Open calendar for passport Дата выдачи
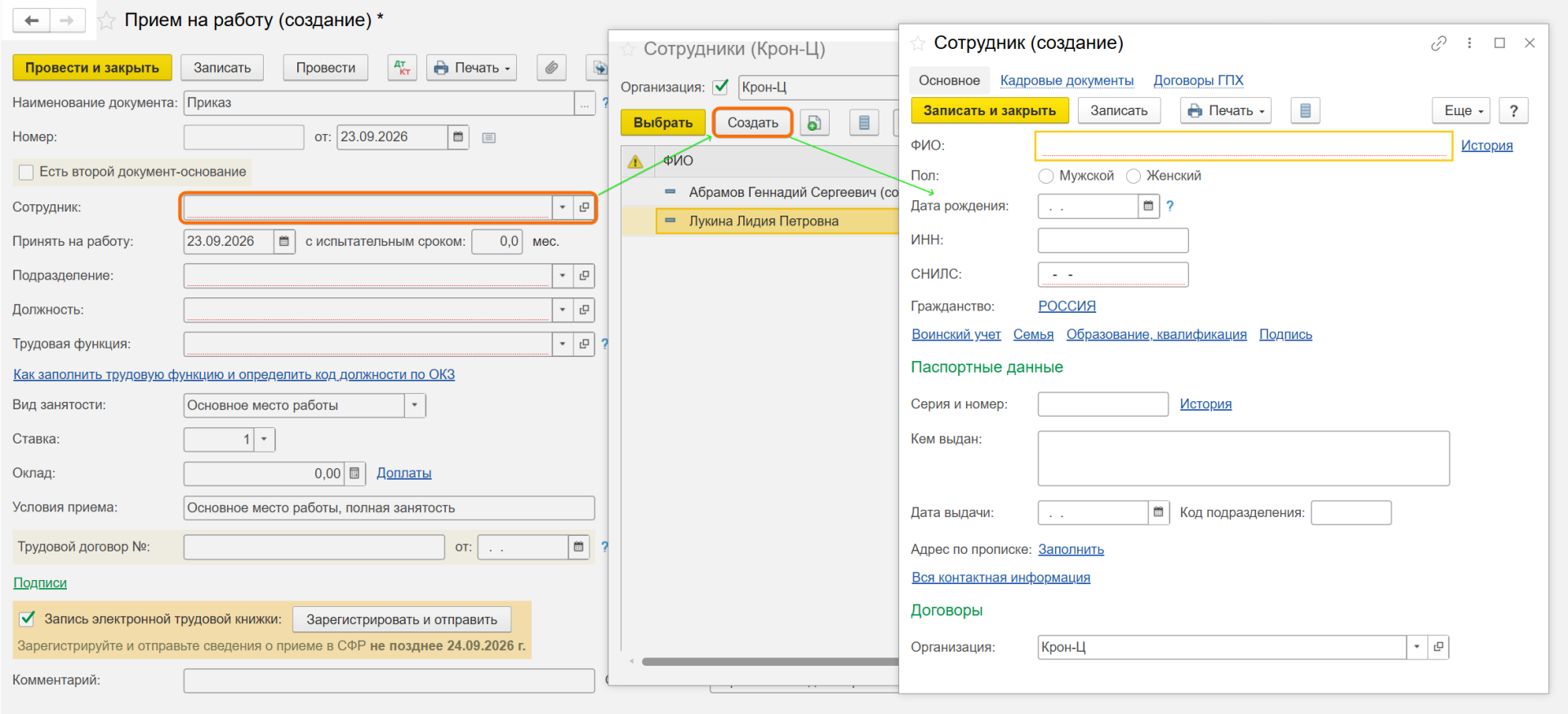Viewport: 1568px width, 714px height. [1158, 513]
